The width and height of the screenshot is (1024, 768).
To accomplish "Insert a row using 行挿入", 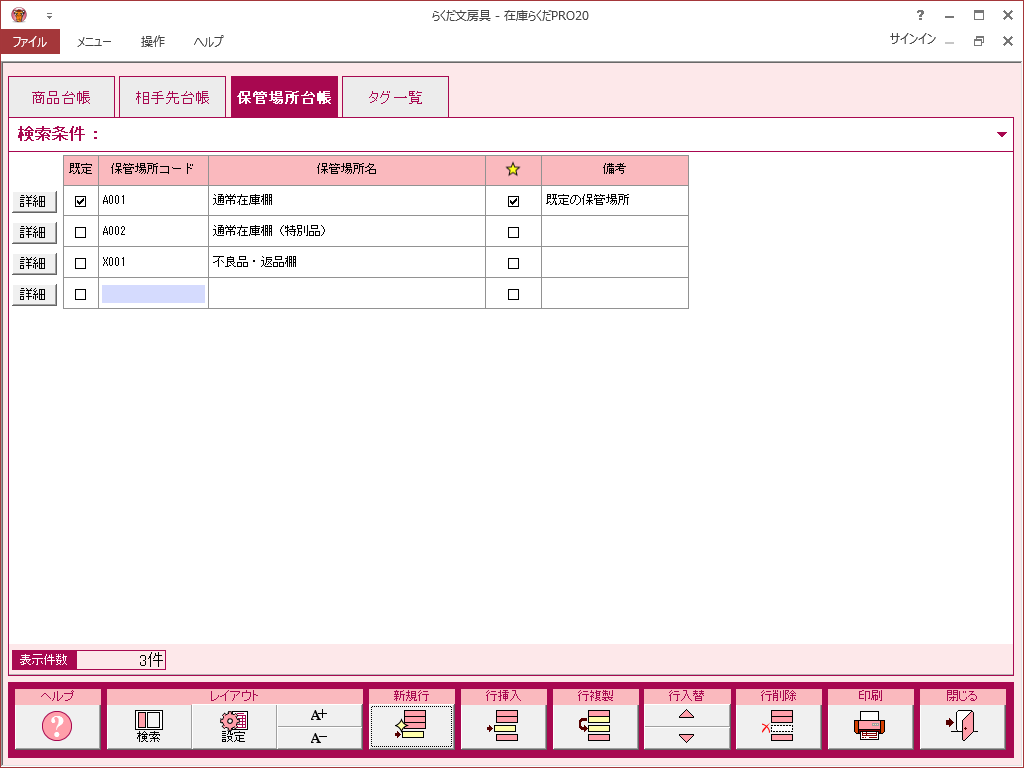I will (x=503, y=727).
